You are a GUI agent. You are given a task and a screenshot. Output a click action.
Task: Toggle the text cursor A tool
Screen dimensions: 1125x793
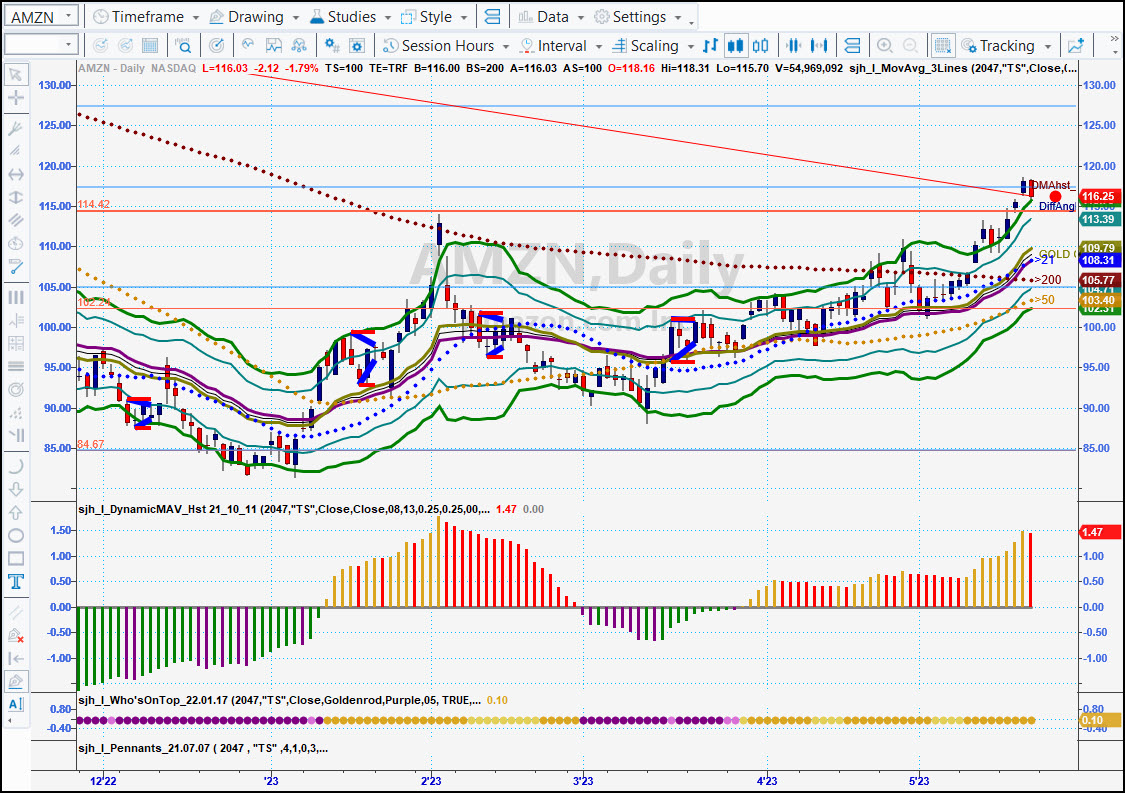(x=15, y=704)
